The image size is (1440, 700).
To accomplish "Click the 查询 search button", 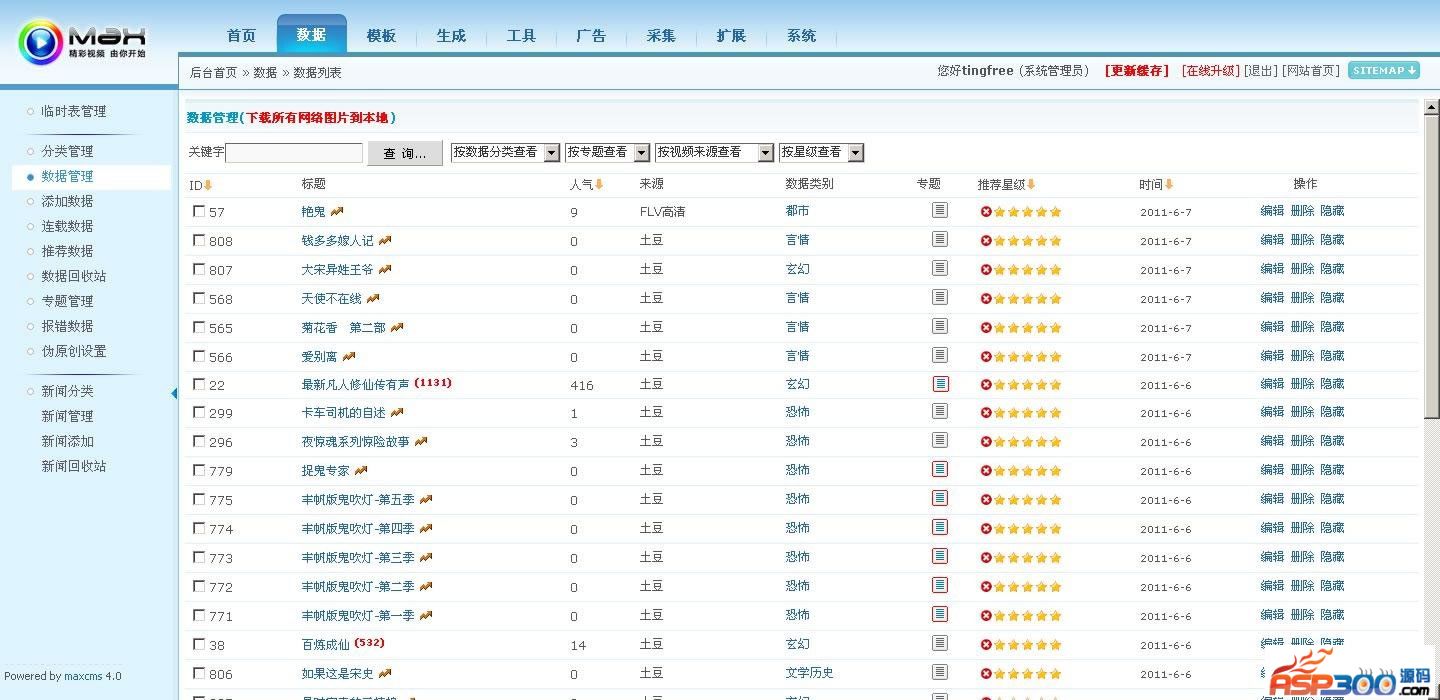I will (x=405, y=153).
